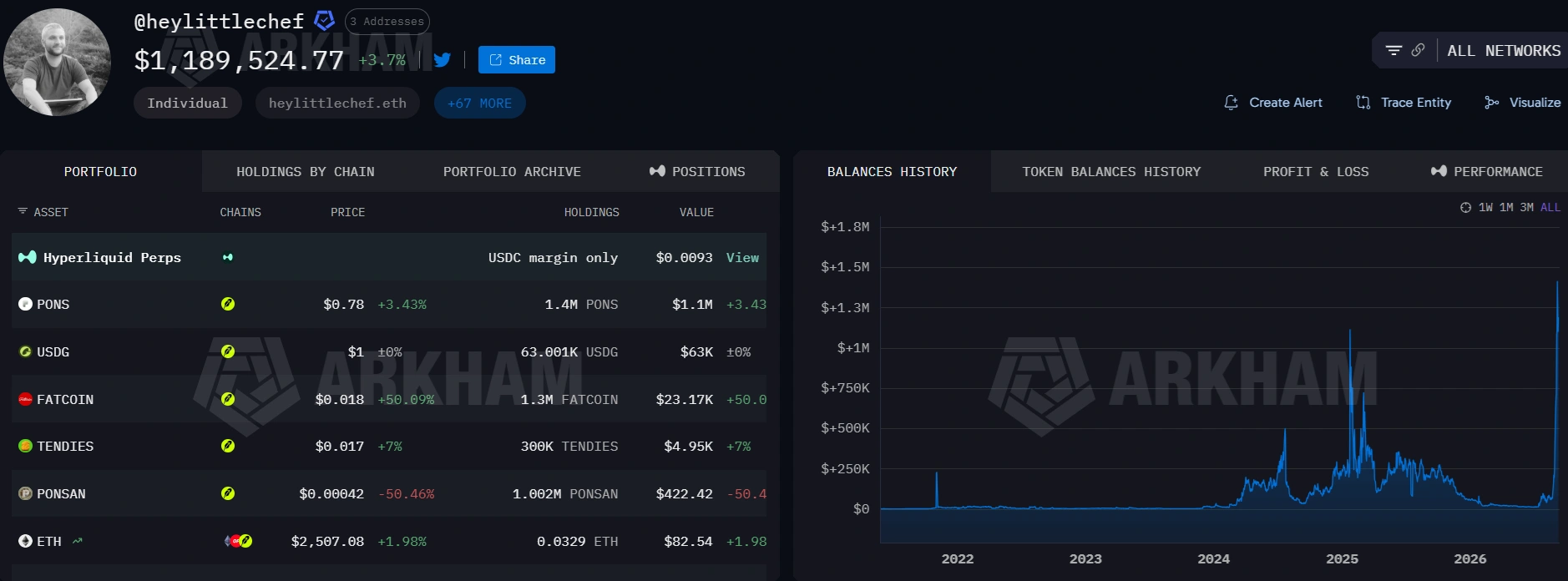Switch to the PORTFOLIO tab
The image size is (1568, 581).
click(x=100, y=171)
